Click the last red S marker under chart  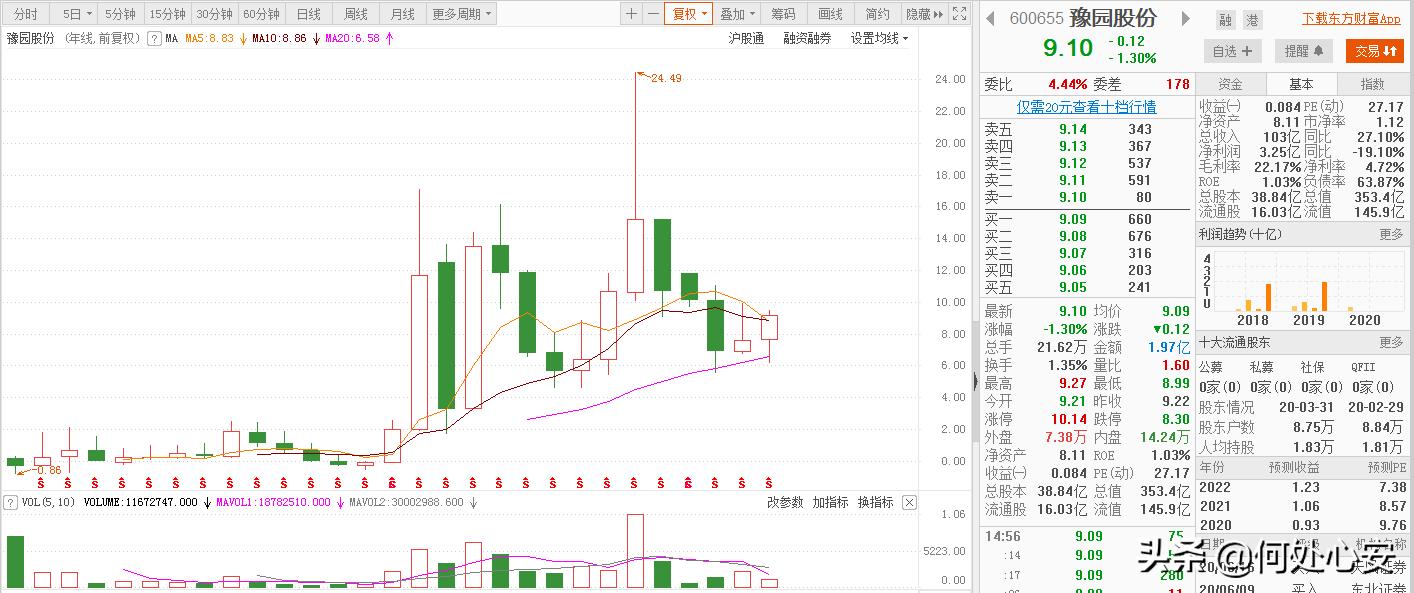tap(769, 484)
